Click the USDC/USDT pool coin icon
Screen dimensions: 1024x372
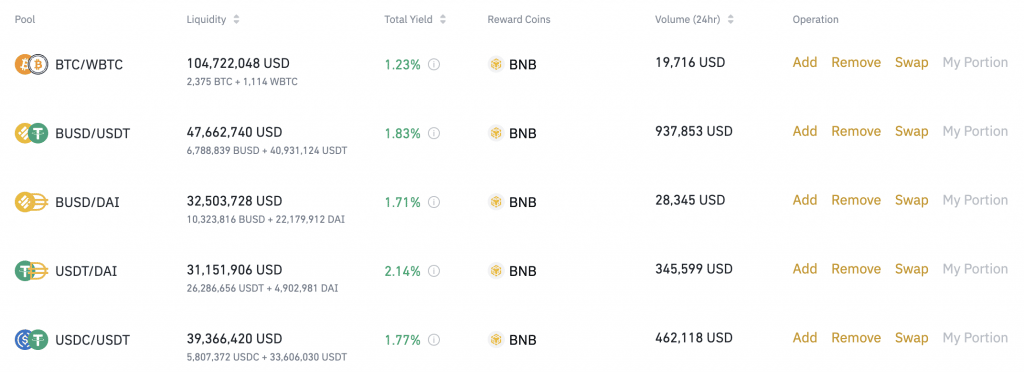click(x=31, y=340)
